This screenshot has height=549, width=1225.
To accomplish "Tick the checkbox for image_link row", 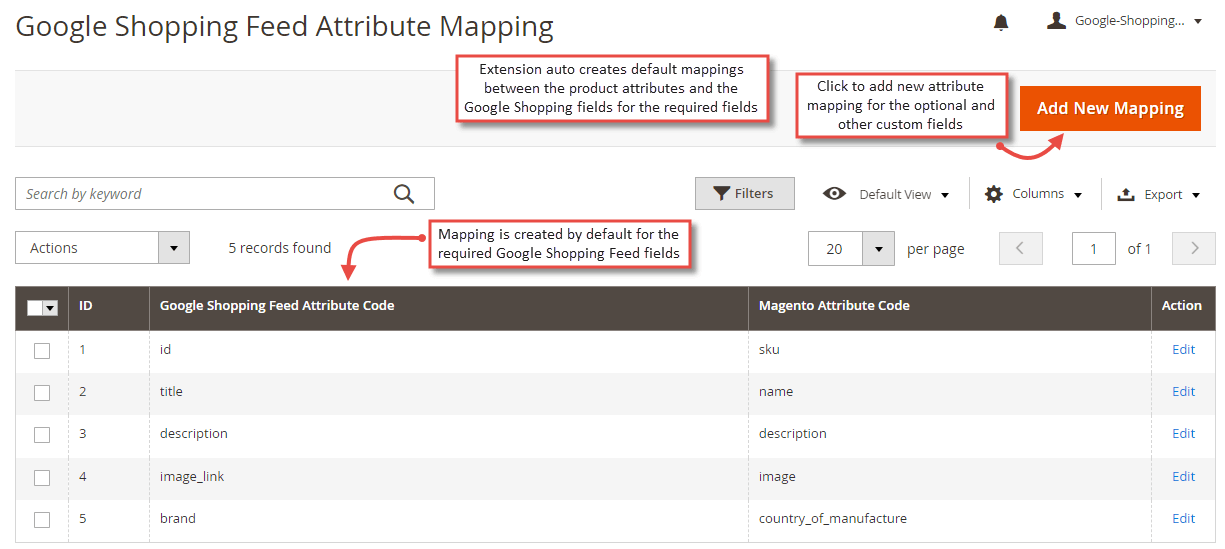I will coord(42,477).
